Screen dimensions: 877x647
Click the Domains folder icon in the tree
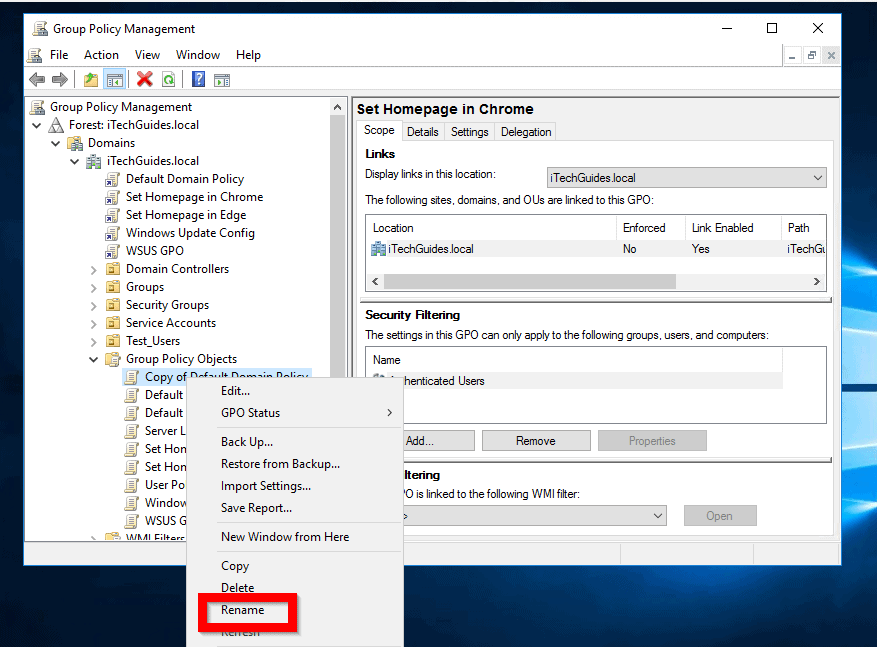(77, 142)
